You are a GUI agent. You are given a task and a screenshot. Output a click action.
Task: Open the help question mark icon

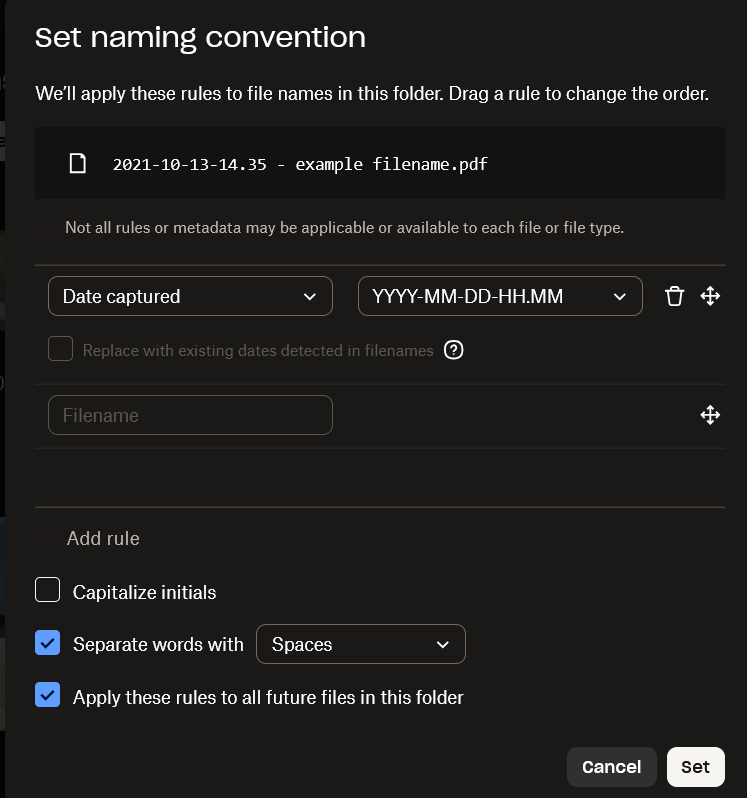pyautogui.click(x=454, y=350)
